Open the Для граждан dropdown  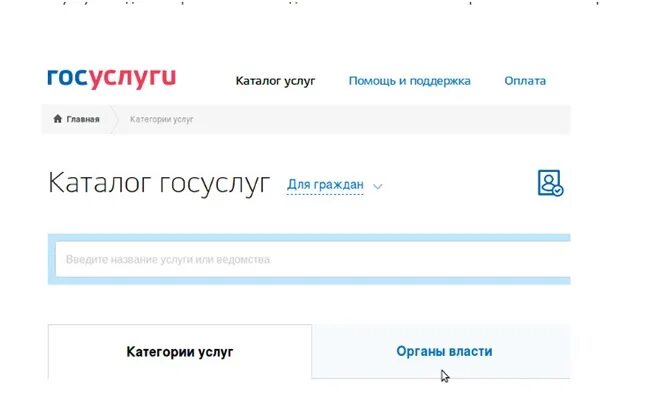tap(325, 184)
